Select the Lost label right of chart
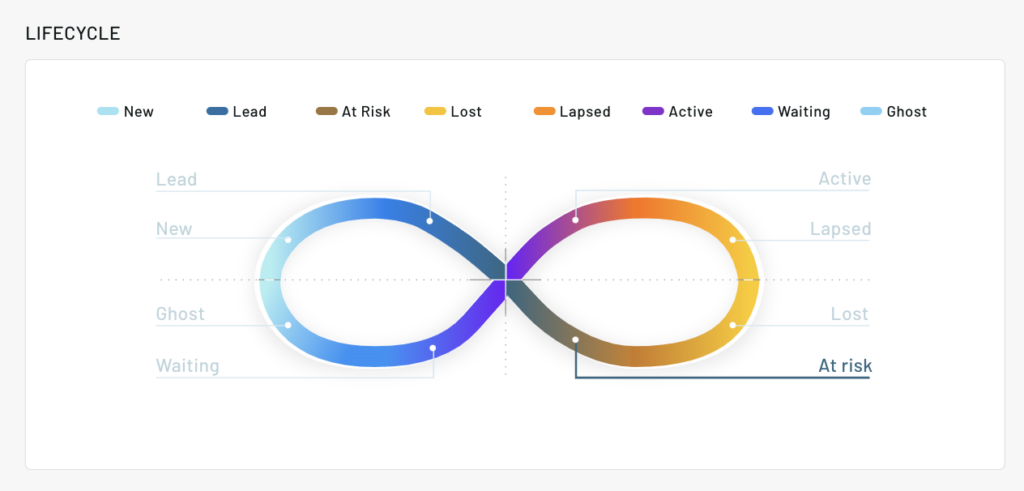Image resolution: width=1024 pixels, height=491 pixels. pos(850,314)
